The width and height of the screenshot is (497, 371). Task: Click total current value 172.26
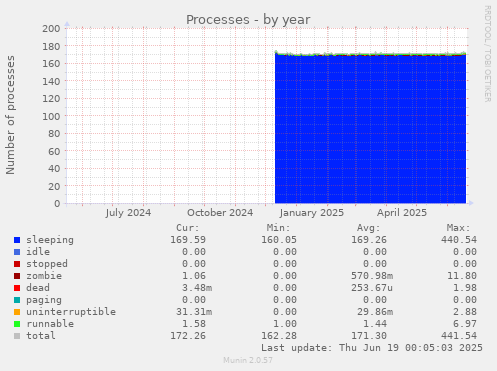pos(188,336)
